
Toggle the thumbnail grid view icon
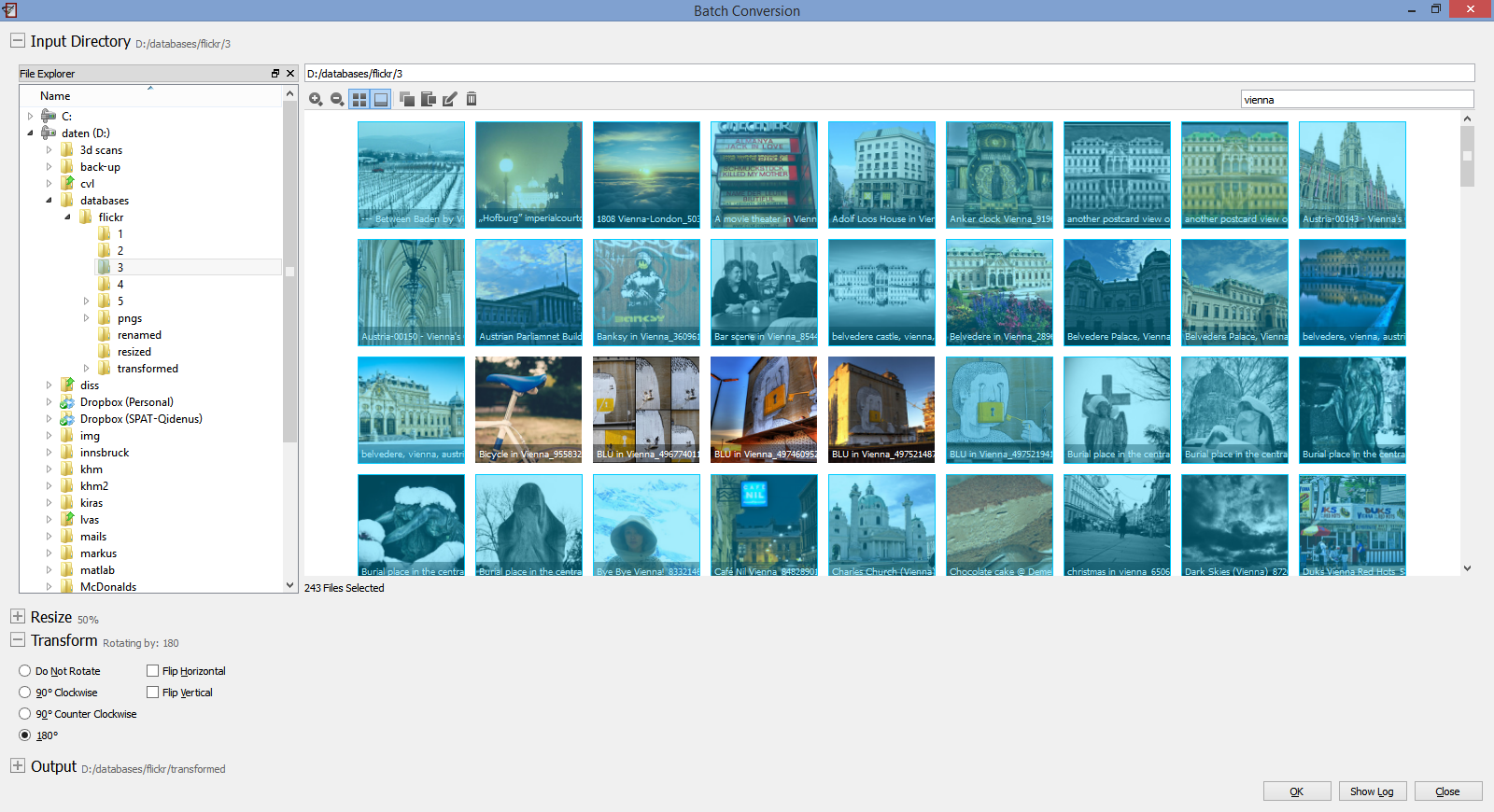[x=359, y=99]
